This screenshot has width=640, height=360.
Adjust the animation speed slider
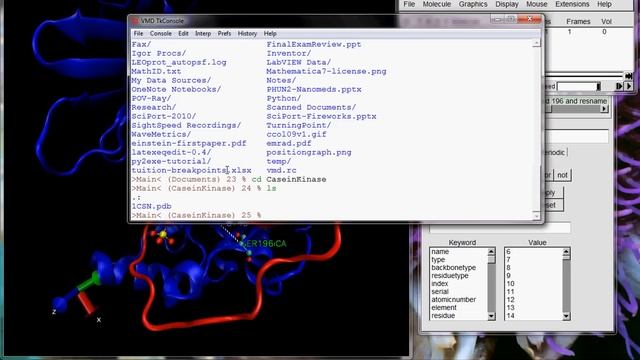pyautogui.click(x=579, y=87)
